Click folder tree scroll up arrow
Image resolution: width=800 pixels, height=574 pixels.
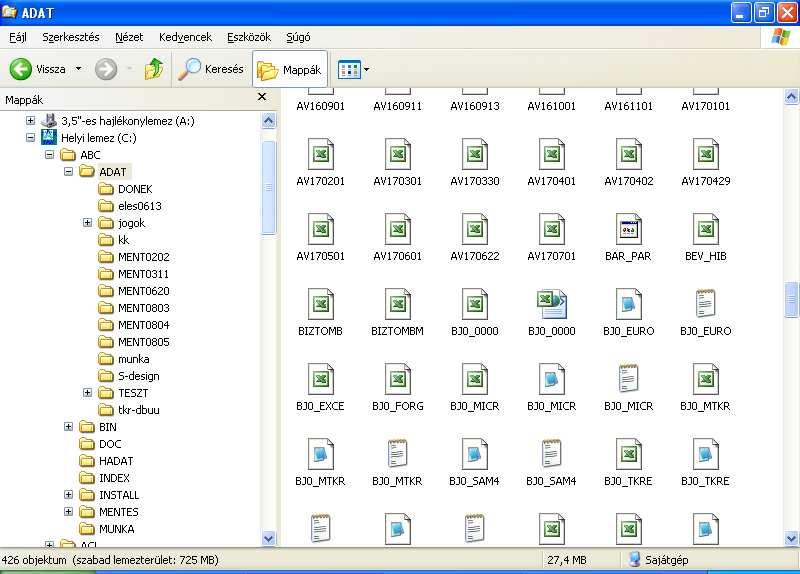click(x=268, y=120)
